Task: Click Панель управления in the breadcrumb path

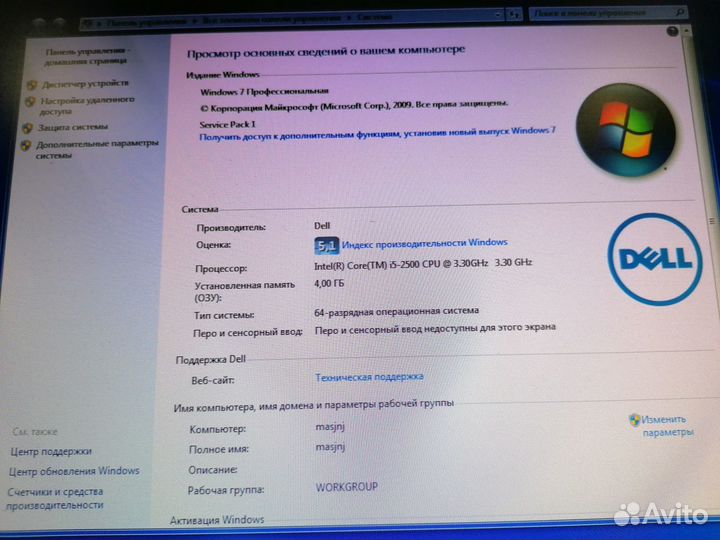Action: point(146,22)
